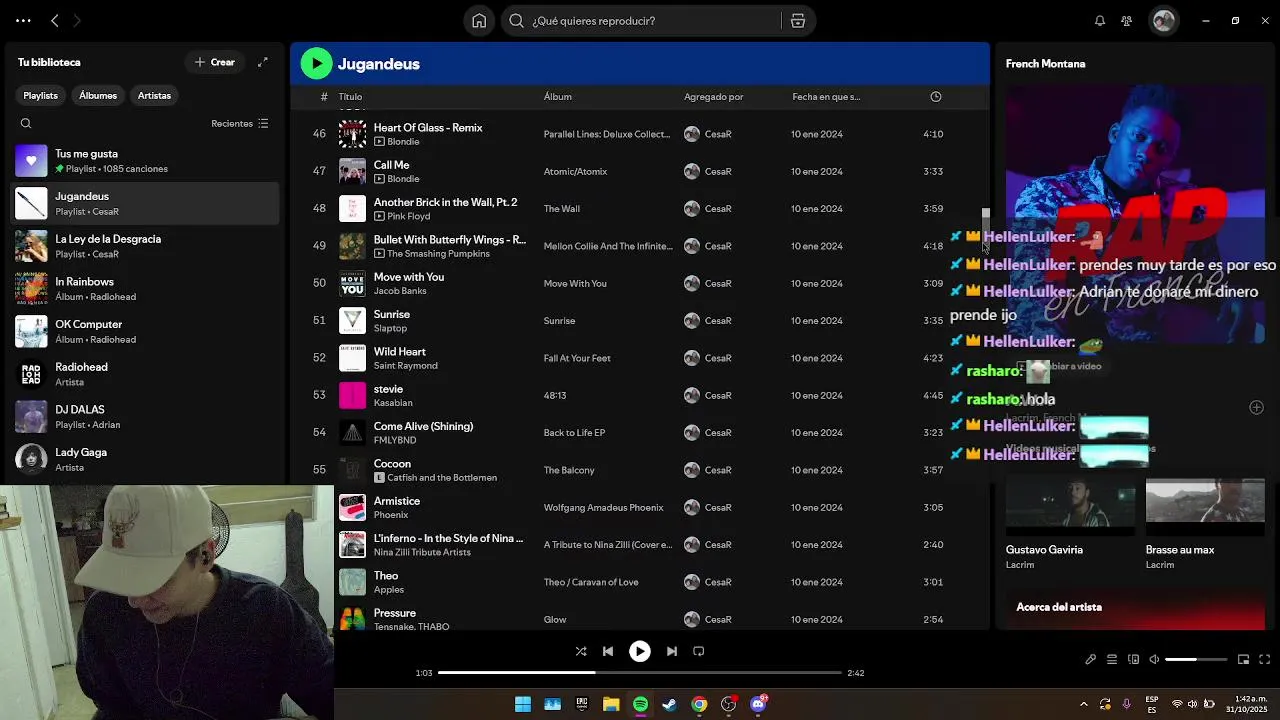Seek on the song progress bar

click(x=640, y=673)
